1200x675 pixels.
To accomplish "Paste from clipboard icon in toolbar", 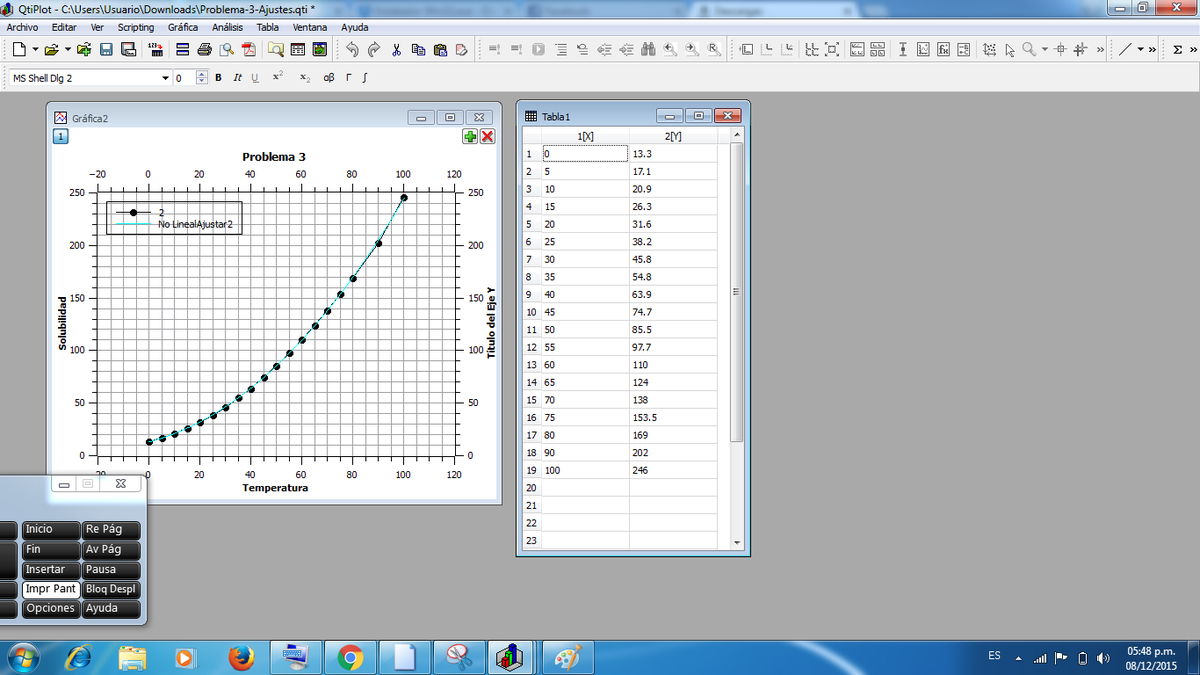I will 440,49.
